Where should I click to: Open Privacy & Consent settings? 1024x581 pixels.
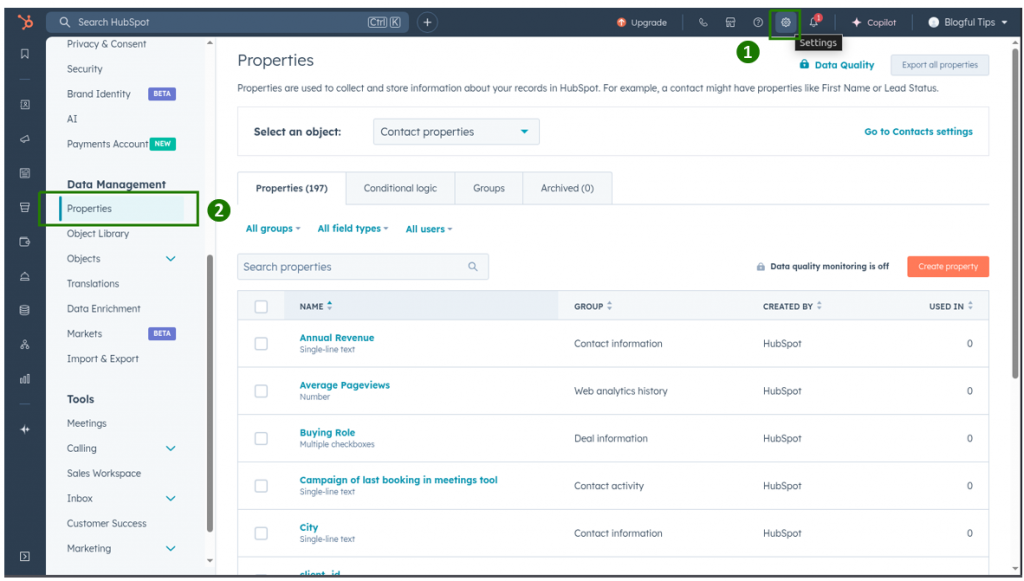point(106,44)
